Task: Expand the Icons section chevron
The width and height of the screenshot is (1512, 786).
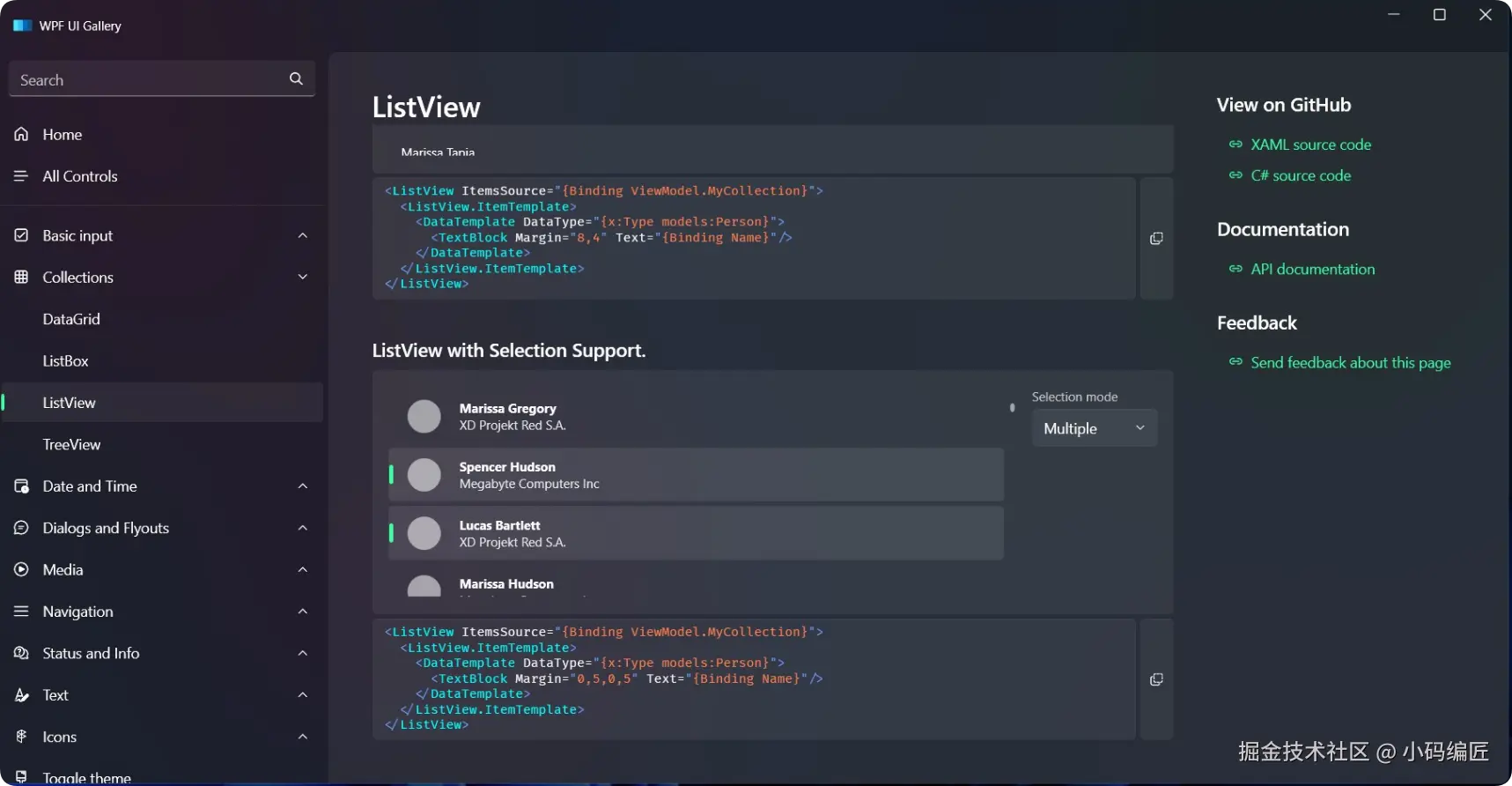Action: point(302,736)
